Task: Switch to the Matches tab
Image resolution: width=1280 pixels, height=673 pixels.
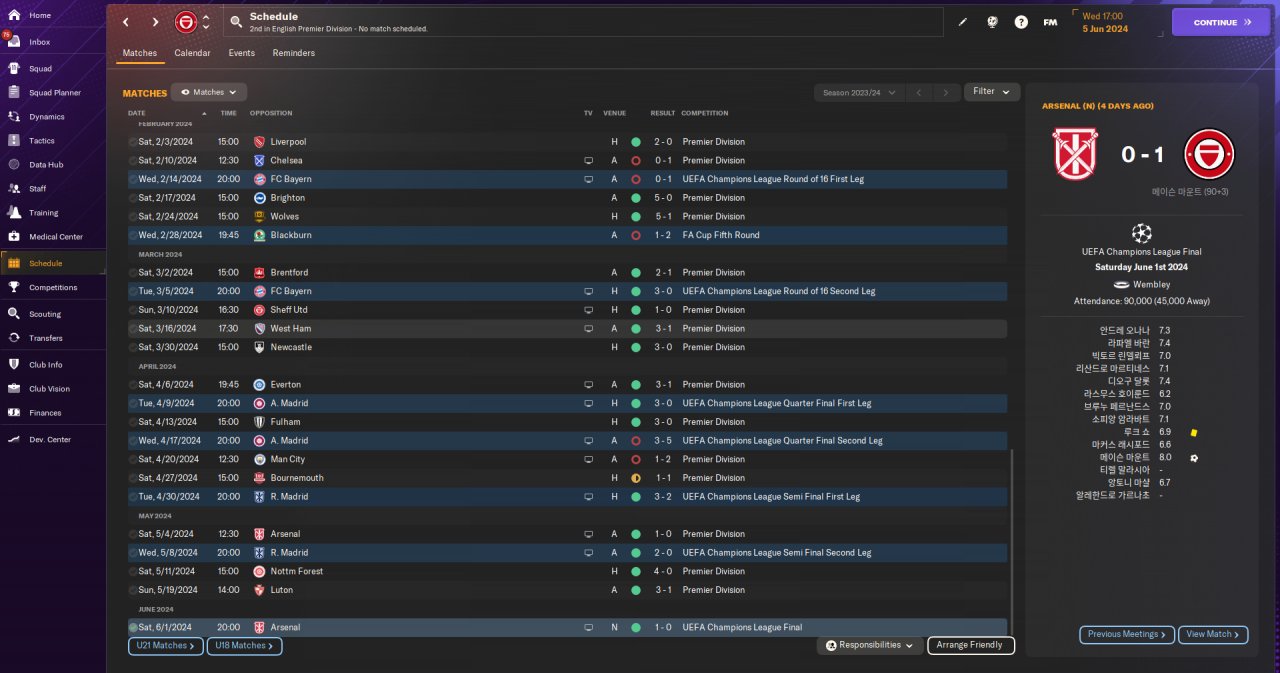Action: click(x=140, y=53)
